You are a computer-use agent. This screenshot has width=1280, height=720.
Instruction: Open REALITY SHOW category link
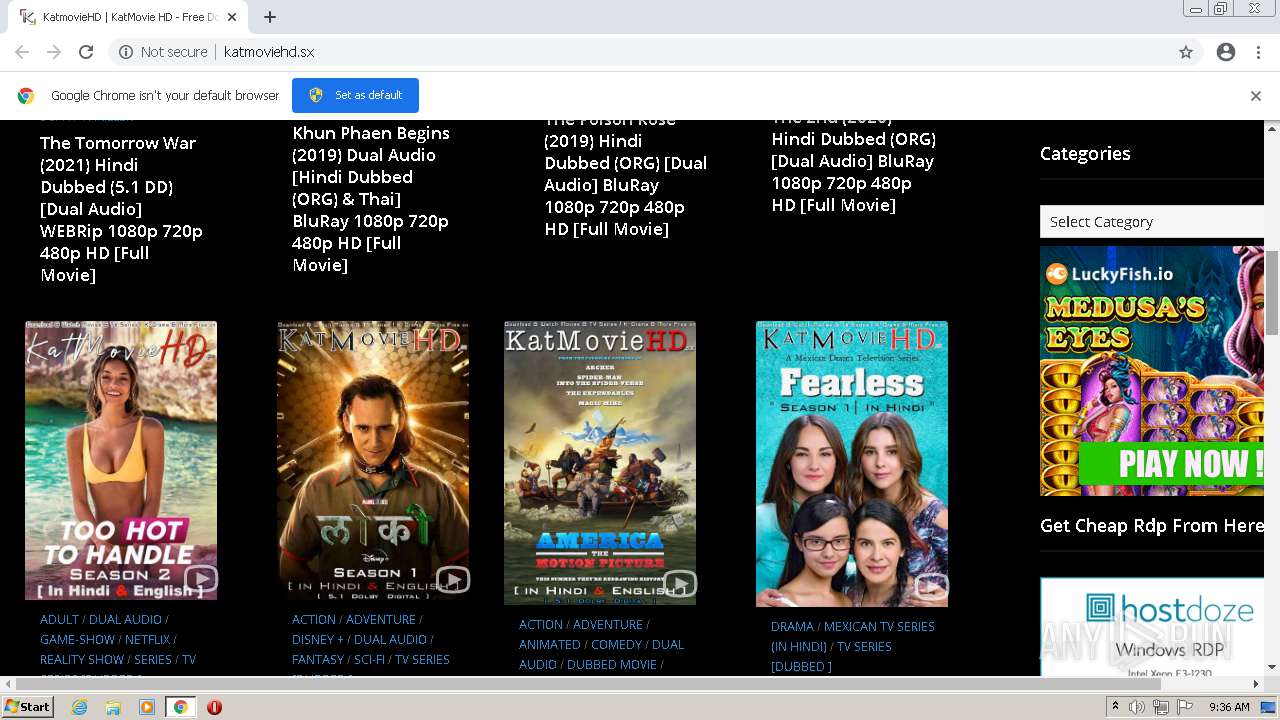[82, 660]
